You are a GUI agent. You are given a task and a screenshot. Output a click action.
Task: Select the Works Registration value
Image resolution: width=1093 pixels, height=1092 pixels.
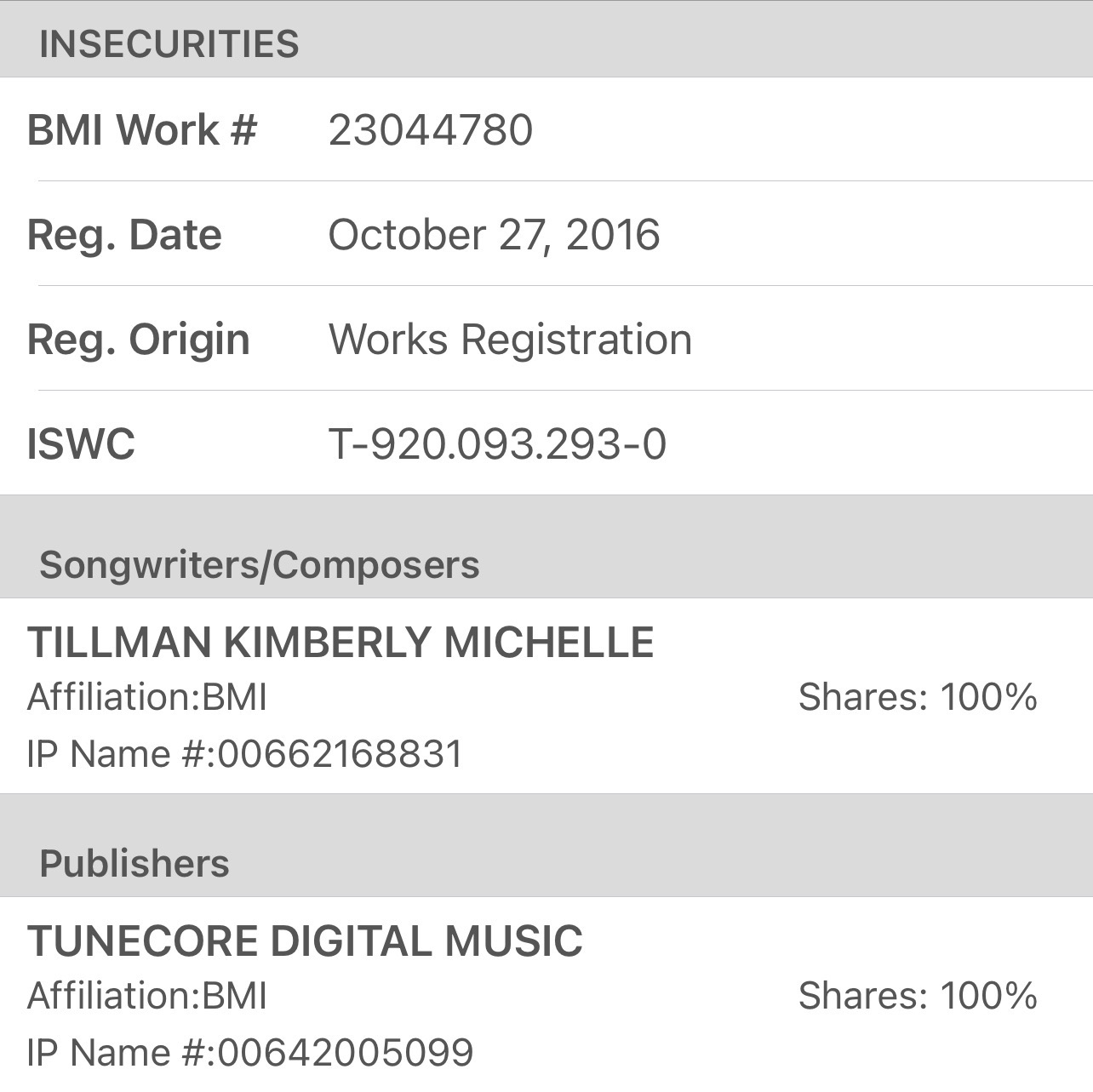(x=510, y=340)
